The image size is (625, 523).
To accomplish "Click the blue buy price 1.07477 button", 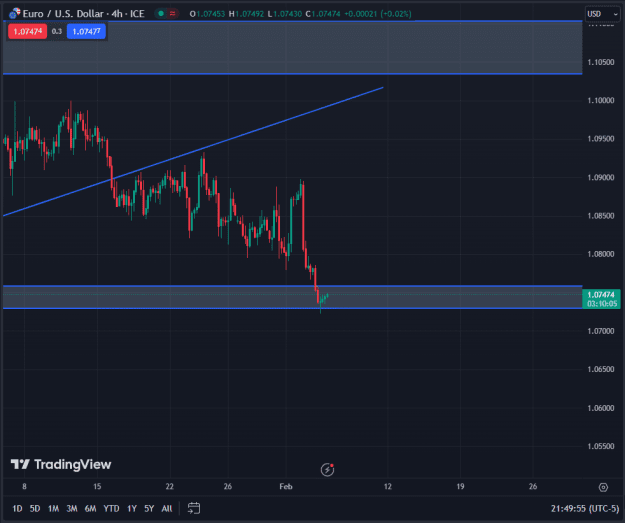I will (x=86, y=31).
